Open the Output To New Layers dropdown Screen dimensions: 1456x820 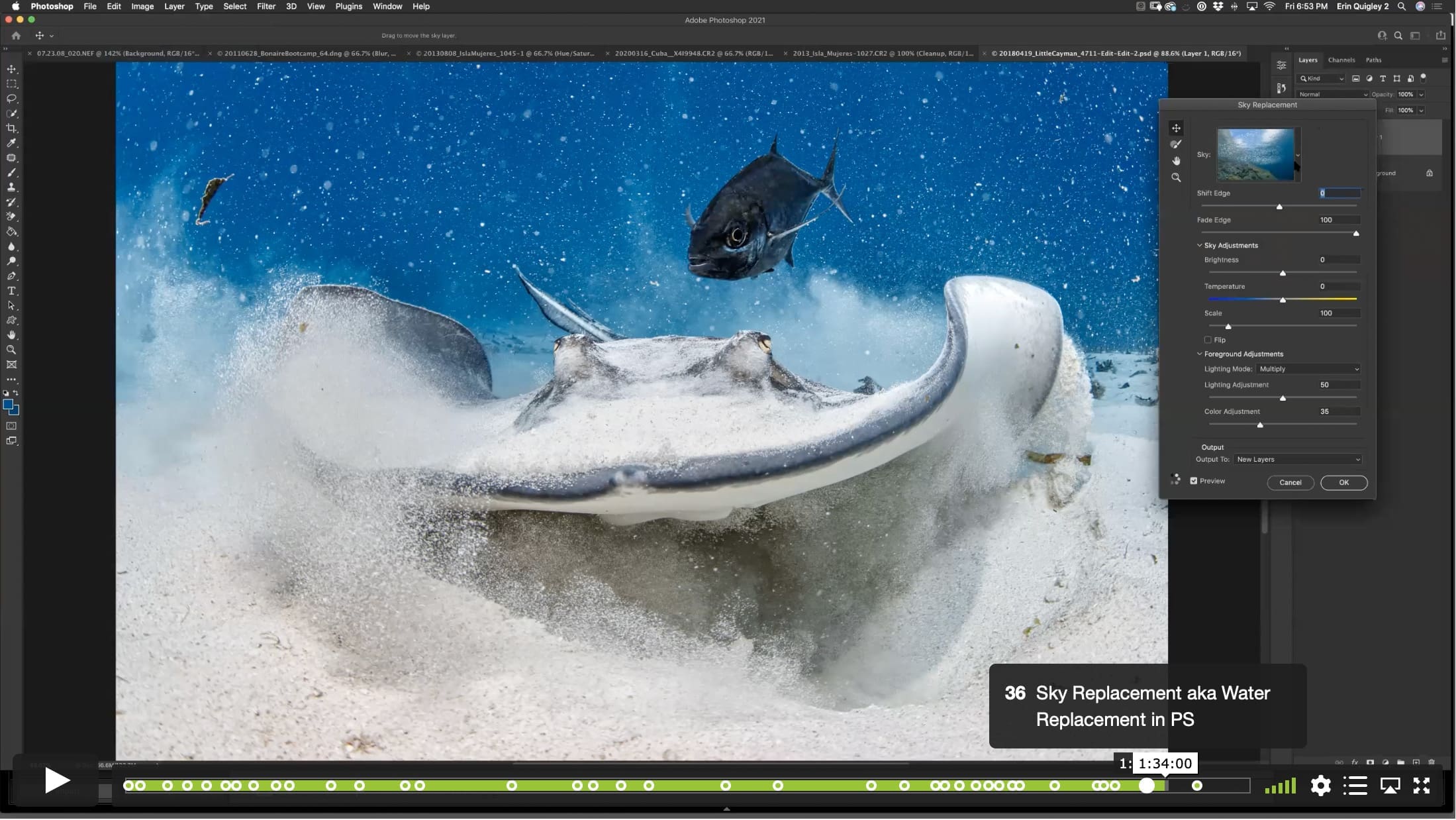1298,460
